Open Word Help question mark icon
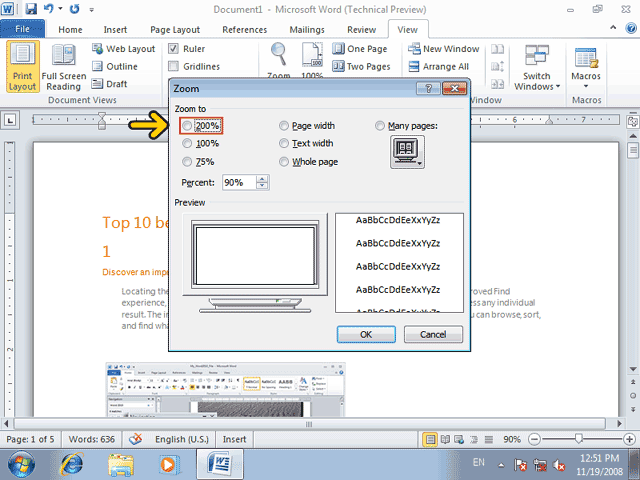 [x=631, y=28]
